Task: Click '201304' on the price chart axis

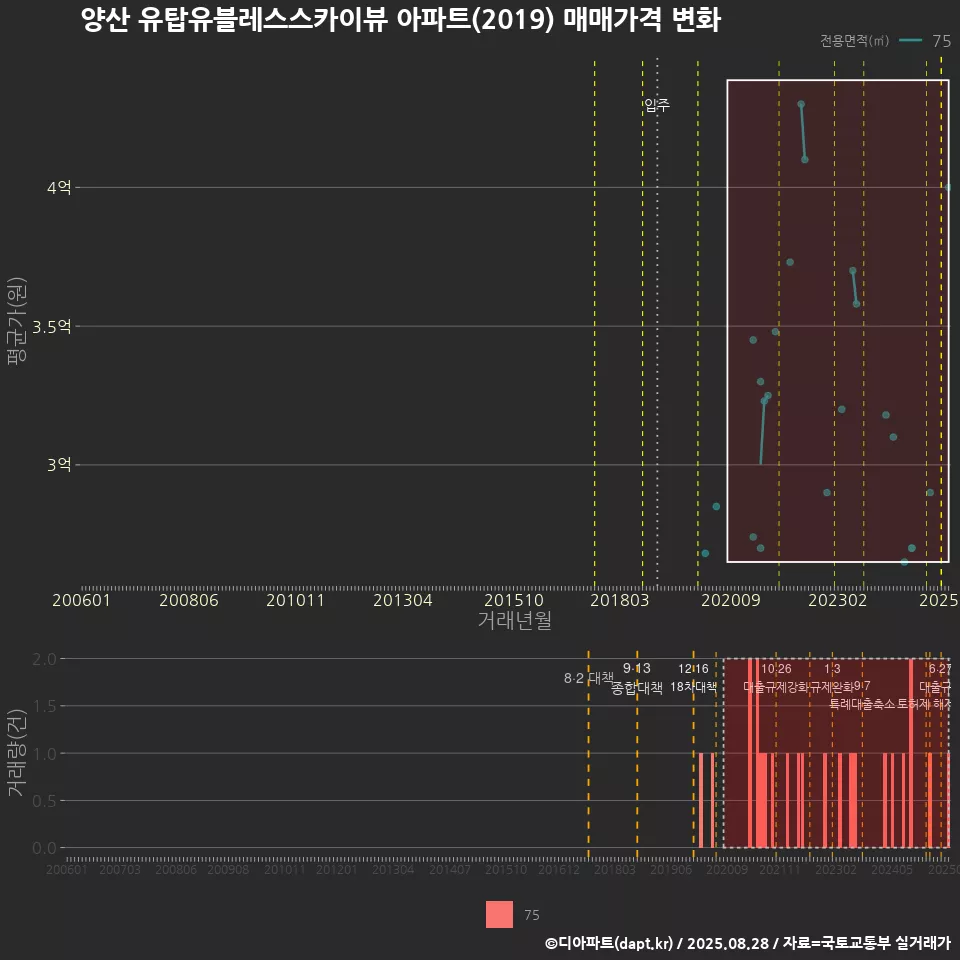Action: (x=402, y=600)
